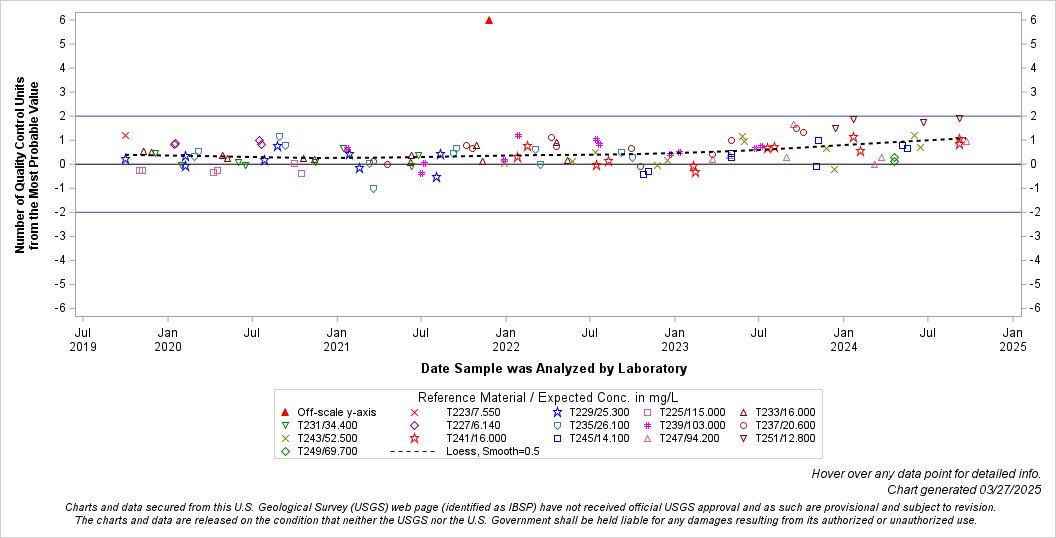1056x538 pixels.
Task: Select the red X T223 data point in 2019
Action: pos(125,135)
